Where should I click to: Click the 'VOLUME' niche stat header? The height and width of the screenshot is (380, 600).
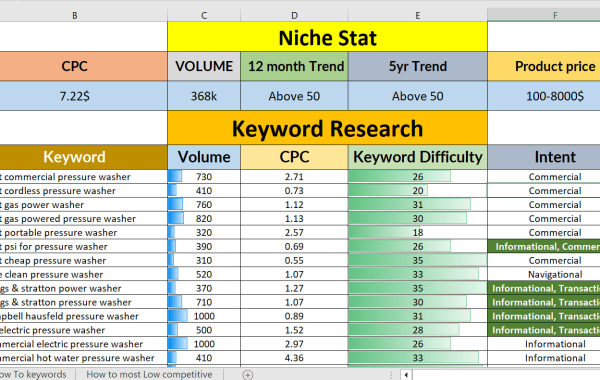[x=204, y=66]
